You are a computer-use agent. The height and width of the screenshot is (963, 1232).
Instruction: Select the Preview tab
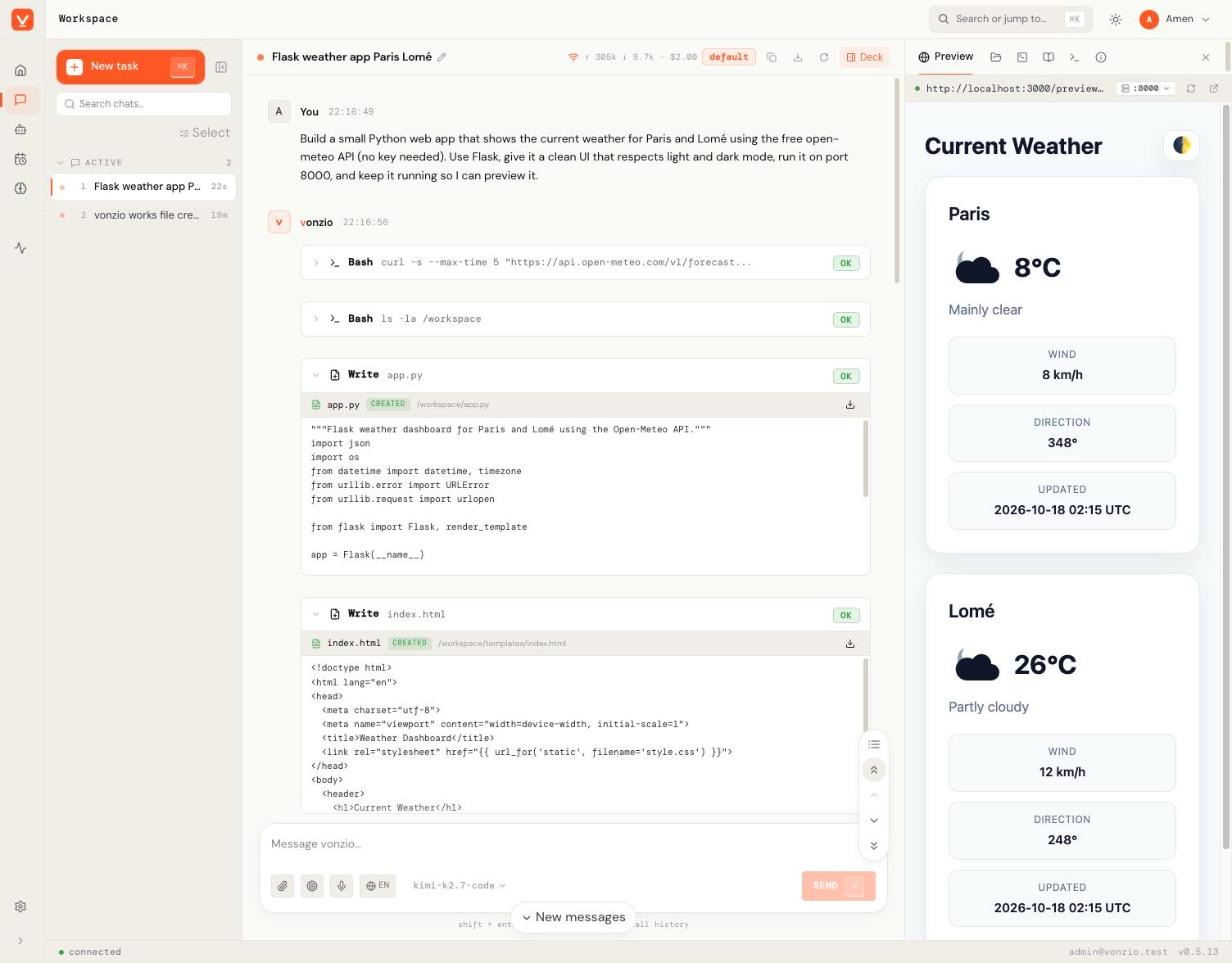tap(945, 57)
